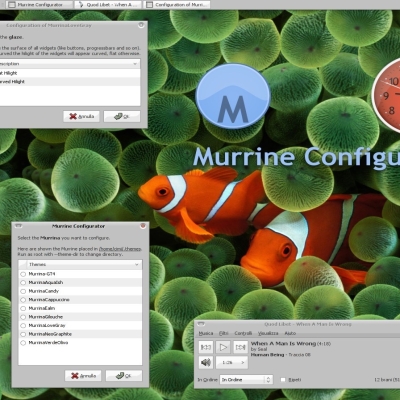Open the Filtri menu in Quod Libet
400x400 pixels.
click(x=224, y=333)
